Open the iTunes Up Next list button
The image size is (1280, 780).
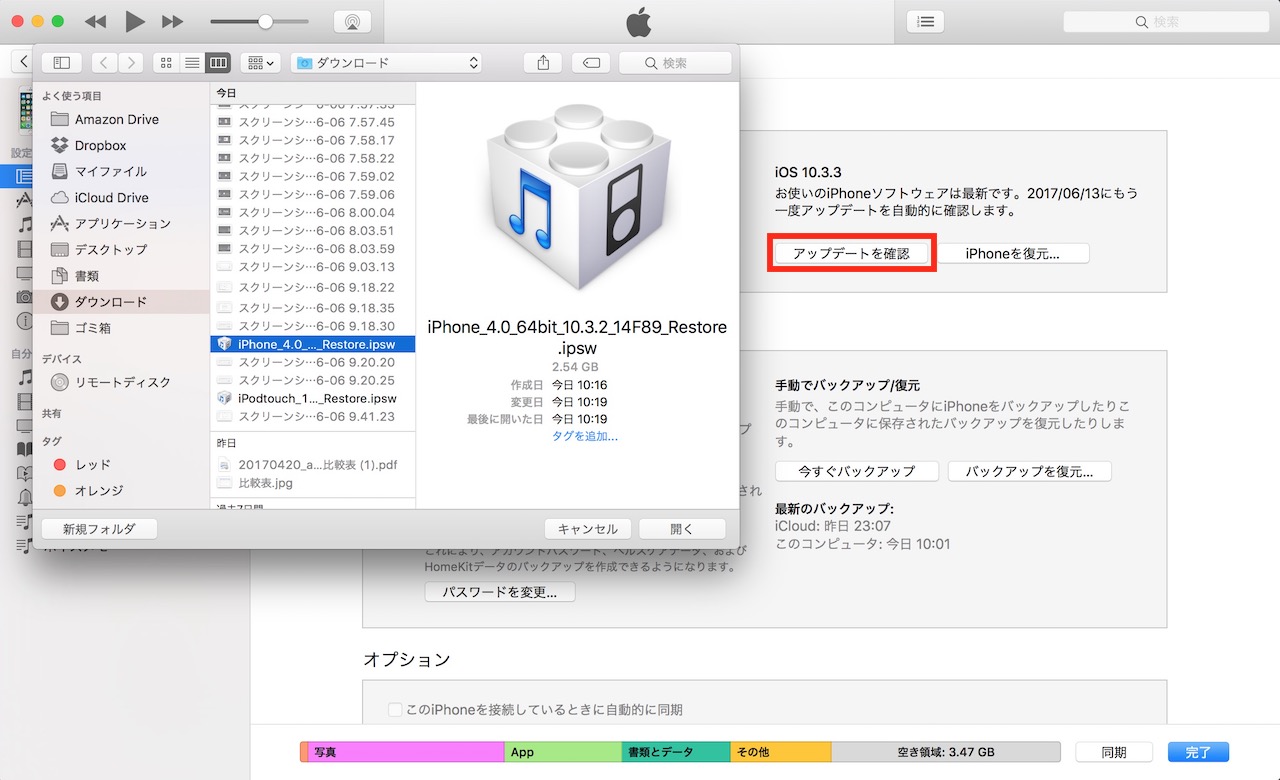(926, 21)
